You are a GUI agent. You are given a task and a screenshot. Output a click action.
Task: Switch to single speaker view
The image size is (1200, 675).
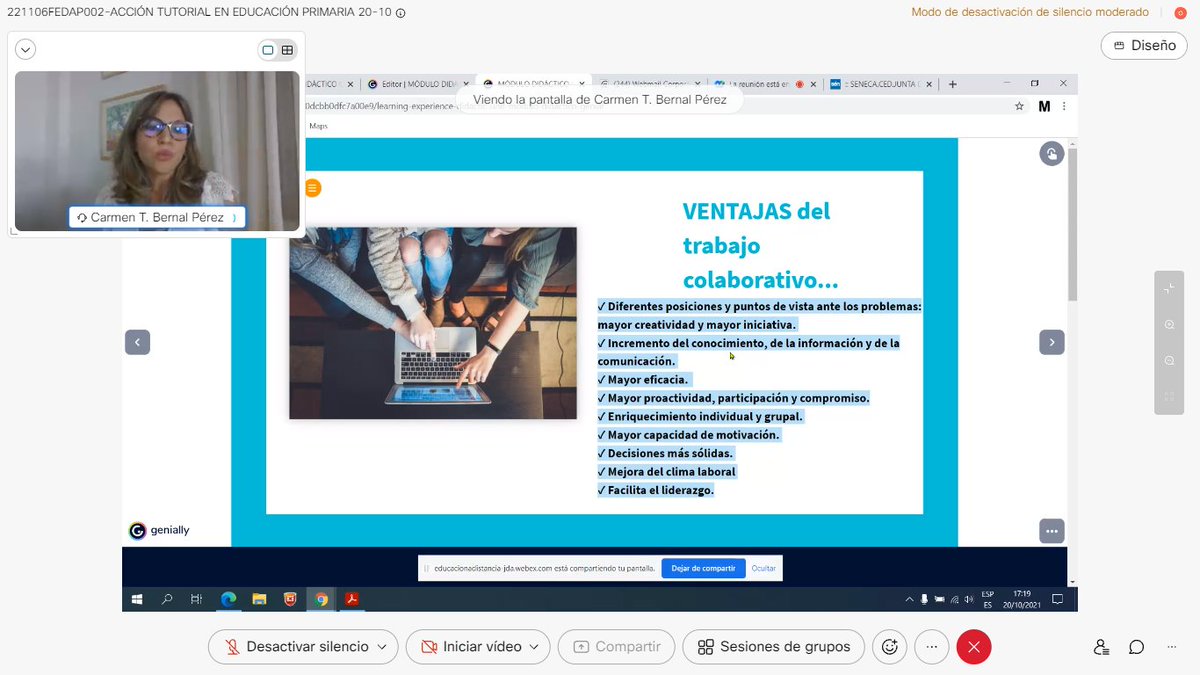pyautogui.click(x=268, y=50)
